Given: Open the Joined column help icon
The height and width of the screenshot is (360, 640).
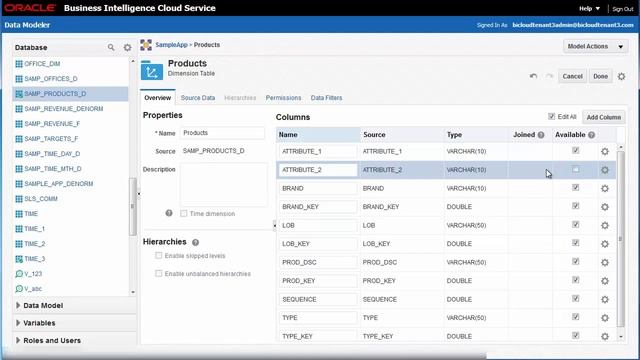Looking at the screenshot, I should pyautogui.click(x=541, y=135).
